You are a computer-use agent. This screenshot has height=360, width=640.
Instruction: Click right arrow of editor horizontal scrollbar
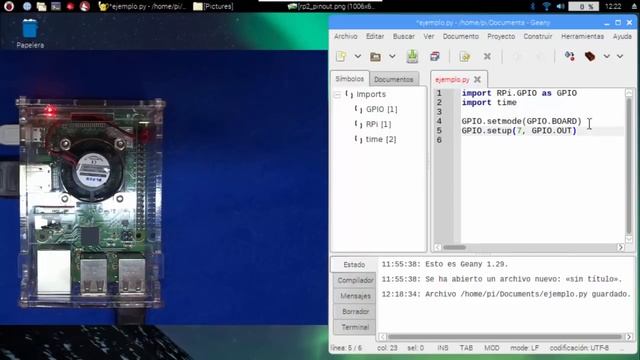click(x=620, y=247)
